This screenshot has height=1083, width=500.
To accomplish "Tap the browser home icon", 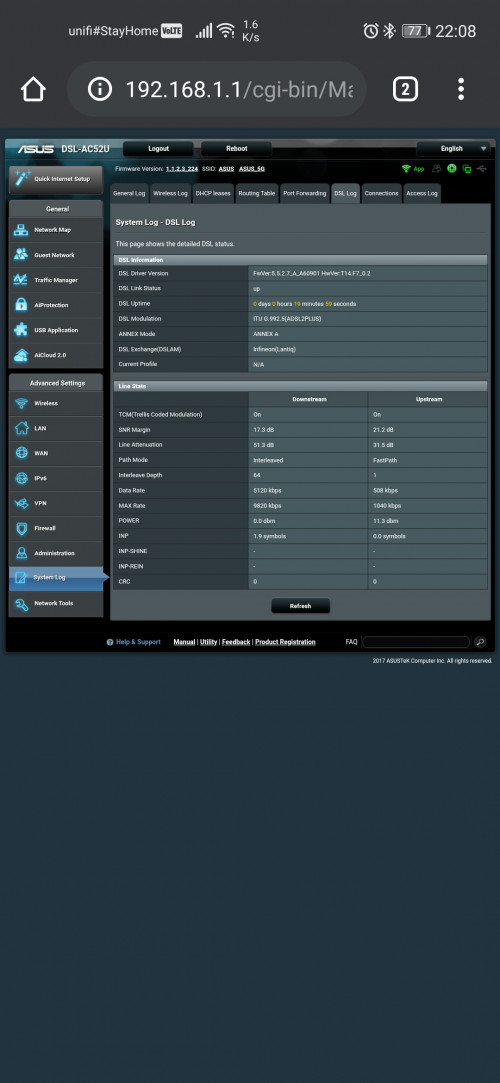I will click(33, 89).
